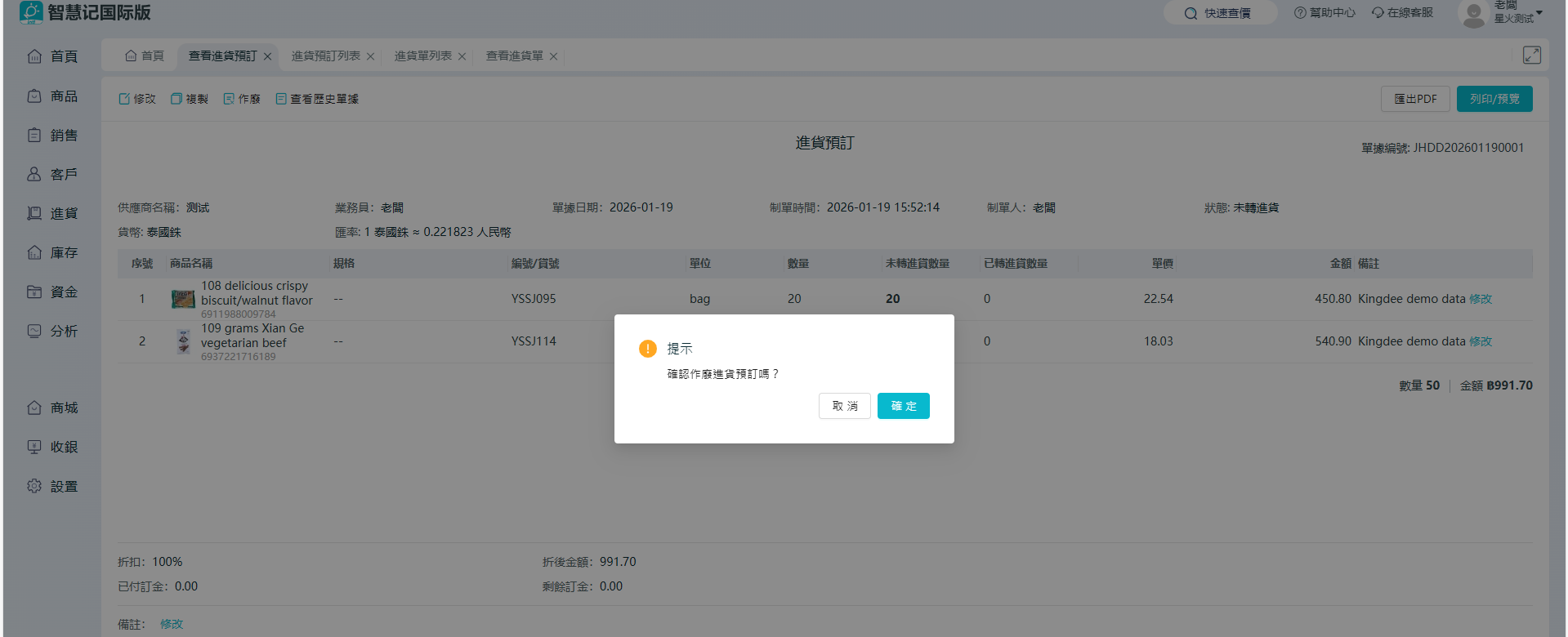Close the 查看進貨單 tab

(x=553, y=56)
